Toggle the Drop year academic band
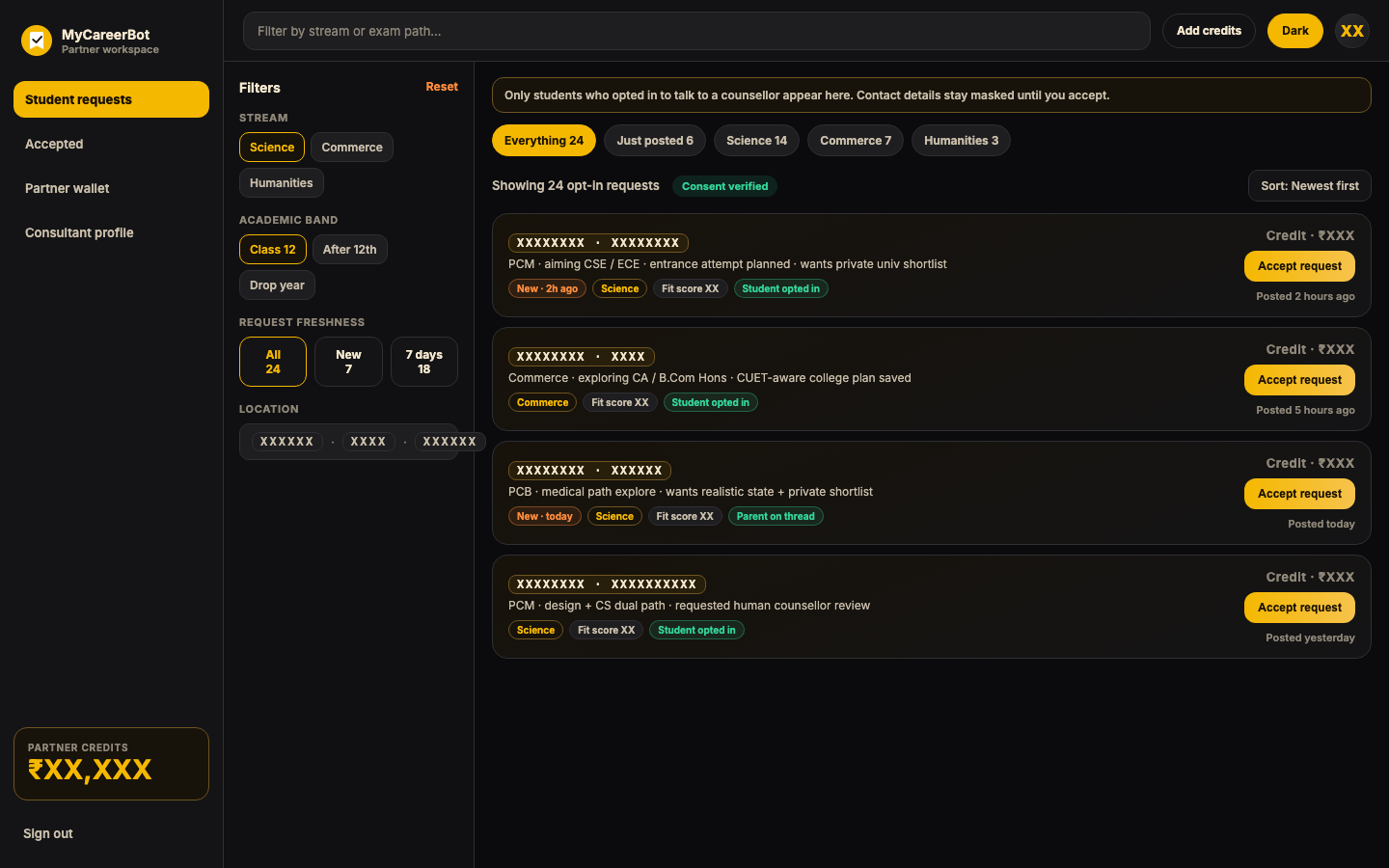The width and height of the screenshot is (1389, 868). click(277, 285)
